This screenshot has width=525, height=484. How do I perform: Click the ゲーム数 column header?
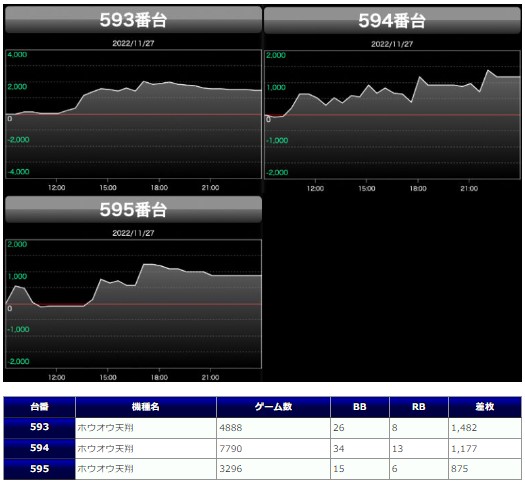(273, 407)
